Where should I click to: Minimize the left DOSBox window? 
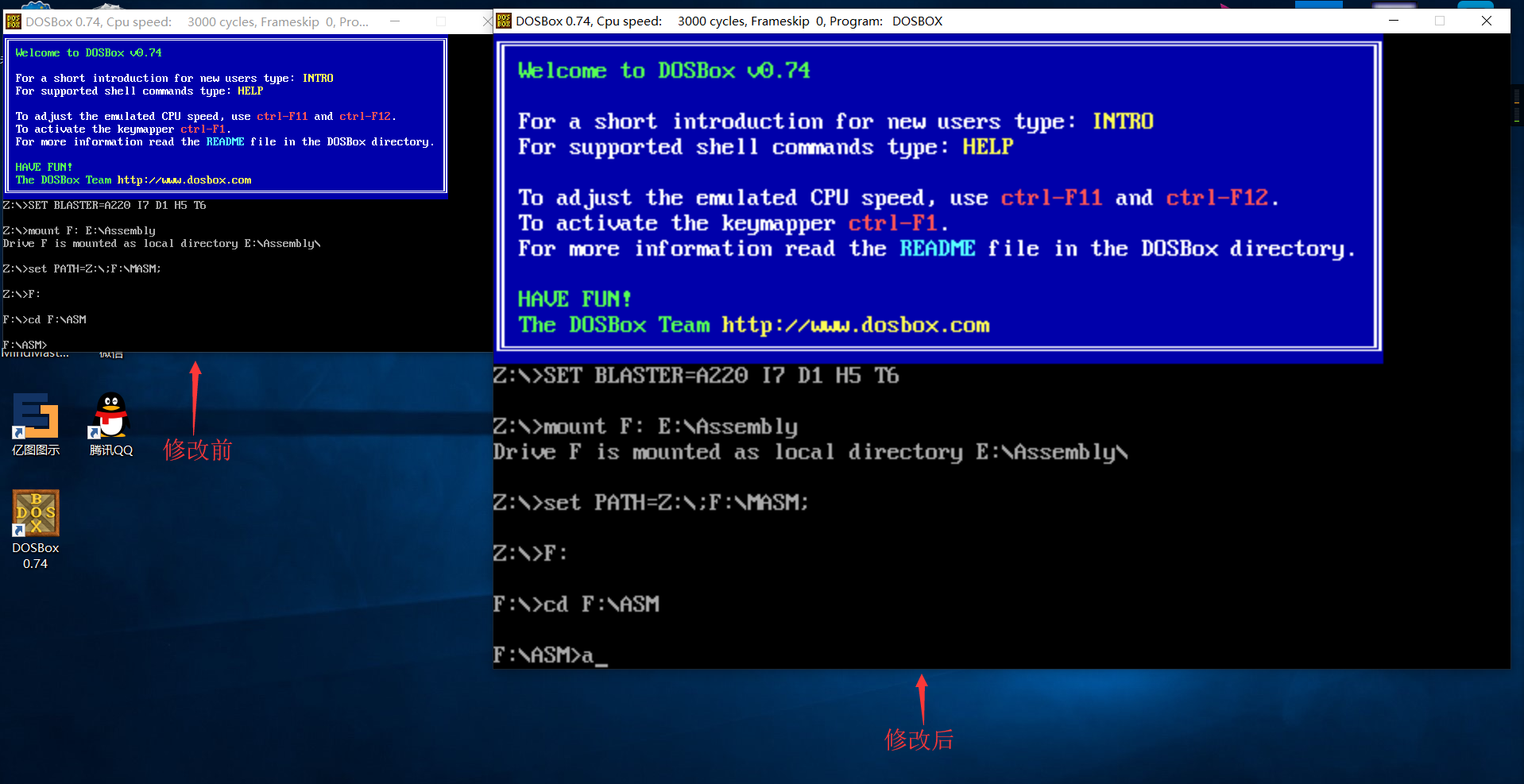click(x=395, y=21)
